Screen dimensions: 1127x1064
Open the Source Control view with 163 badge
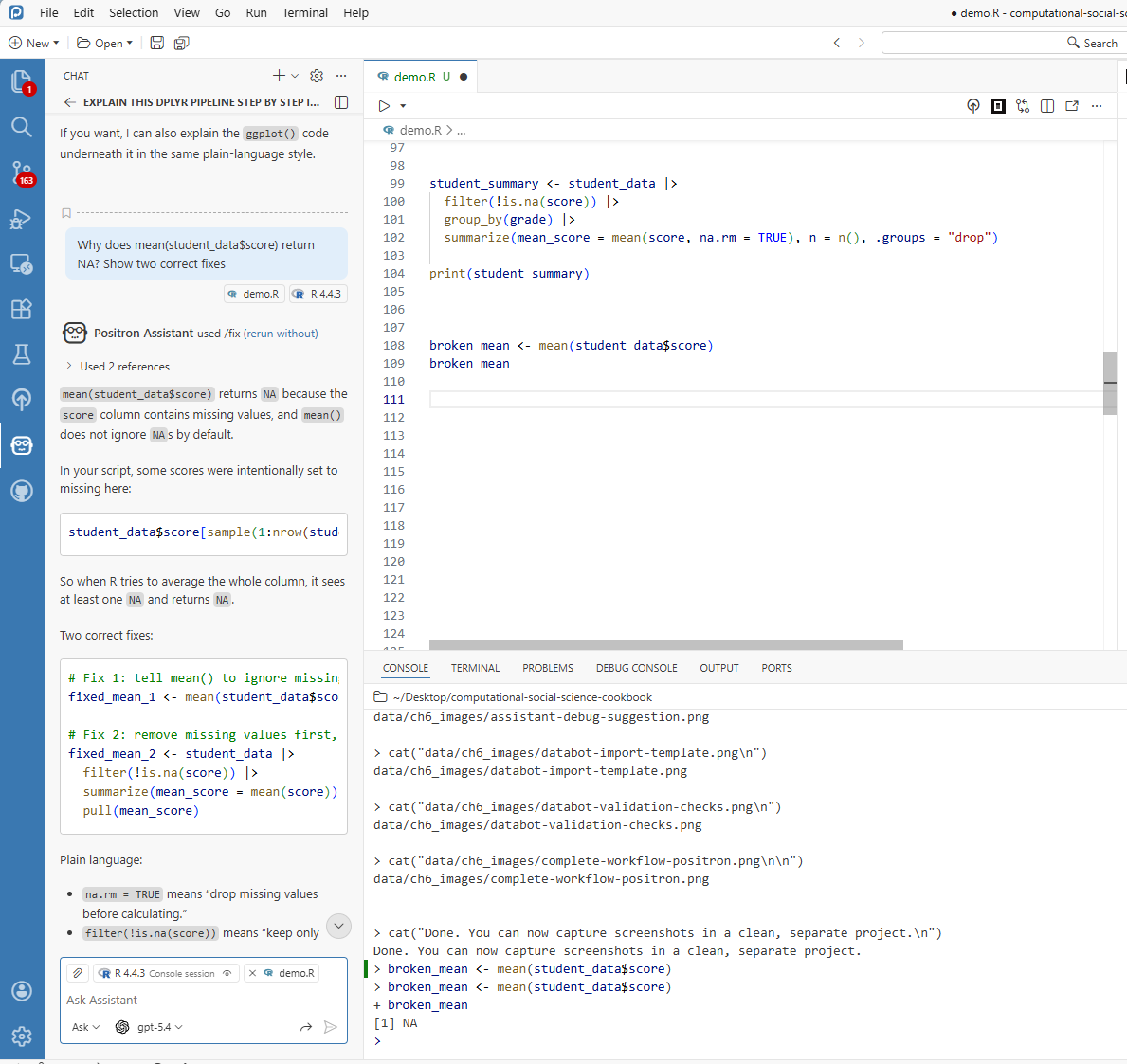[21, 172]
